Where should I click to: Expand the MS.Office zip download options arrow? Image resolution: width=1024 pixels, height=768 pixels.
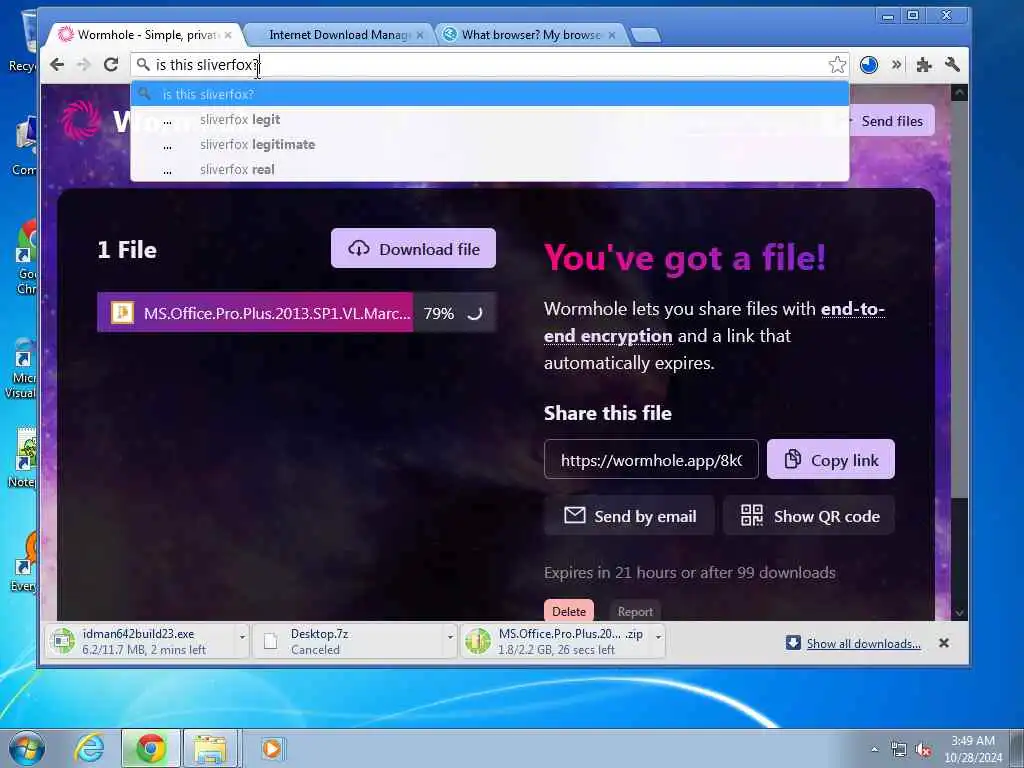pyautogui.click(x=658, y=637)
